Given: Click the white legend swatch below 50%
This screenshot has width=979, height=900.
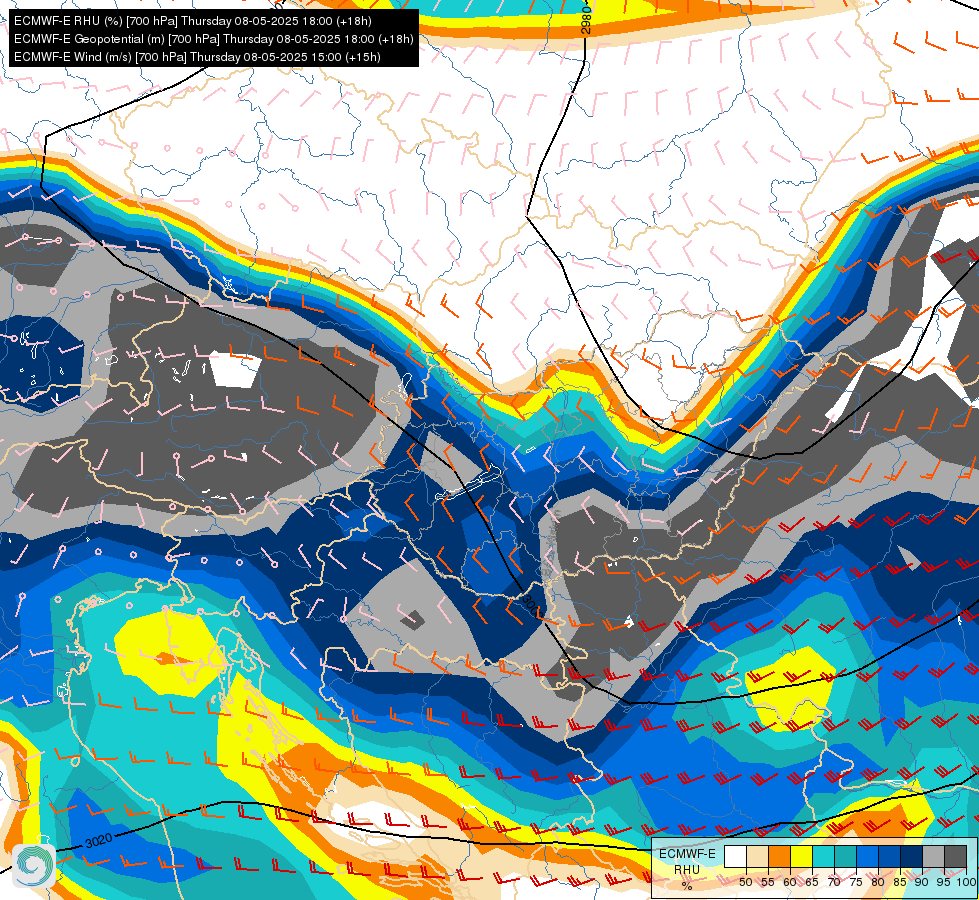Looking at the screenshot, I should 735,856.
